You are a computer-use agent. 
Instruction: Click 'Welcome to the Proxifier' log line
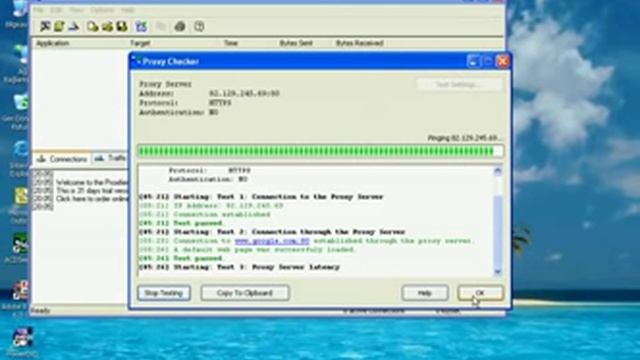click(x=92, y=182)
